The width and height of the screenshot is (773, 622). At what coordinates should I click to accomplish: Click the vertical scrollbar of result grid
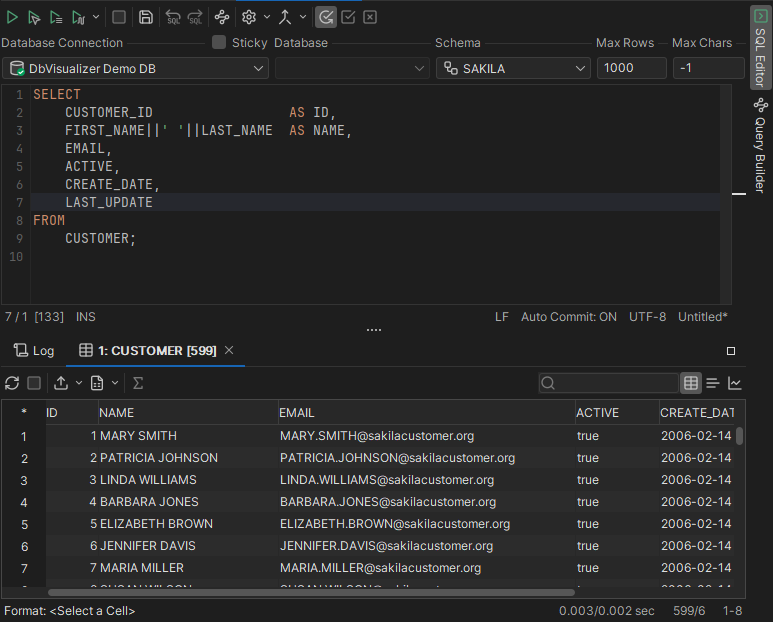click(739, 436)
